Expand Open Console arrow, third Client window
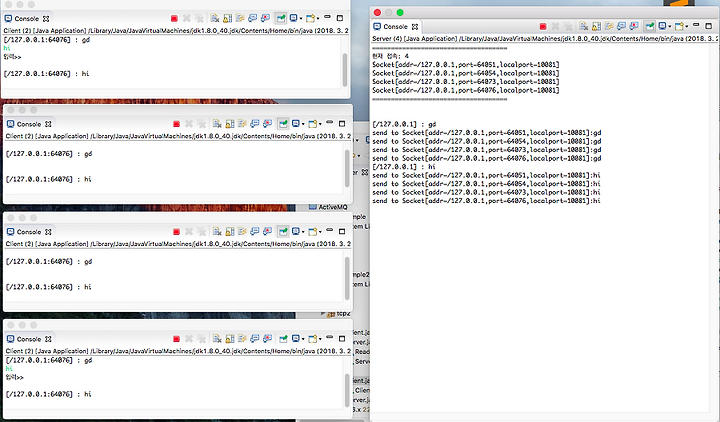720x422 pixels. click(320, 232)
